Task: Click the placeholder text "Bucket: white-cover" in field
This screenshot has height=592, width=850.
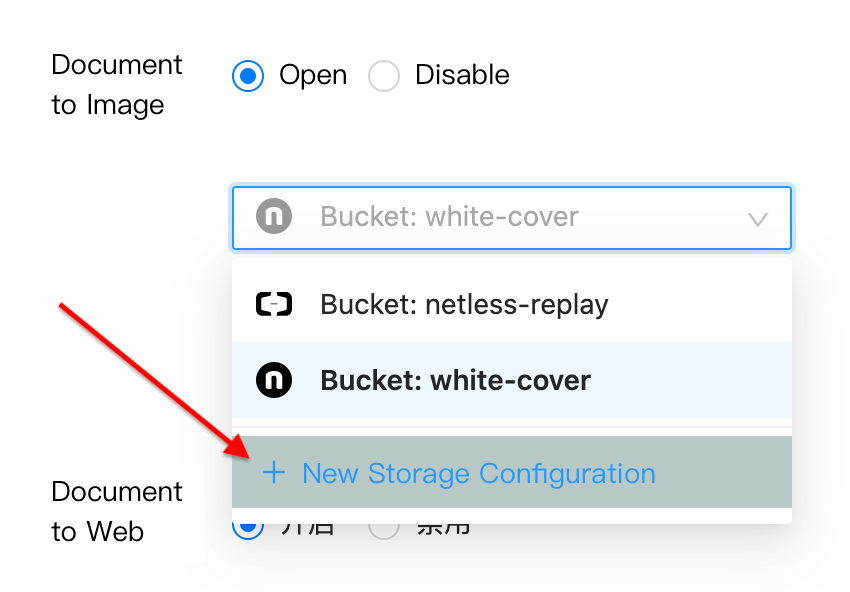Action: [x=449, y=217]
